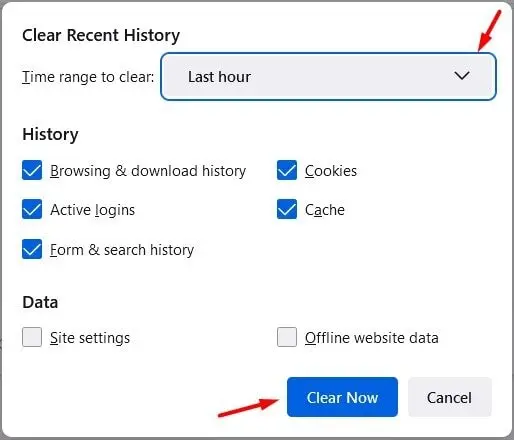
Task: Deselect the Cache checkbox
Action: [x=287, y=209]
